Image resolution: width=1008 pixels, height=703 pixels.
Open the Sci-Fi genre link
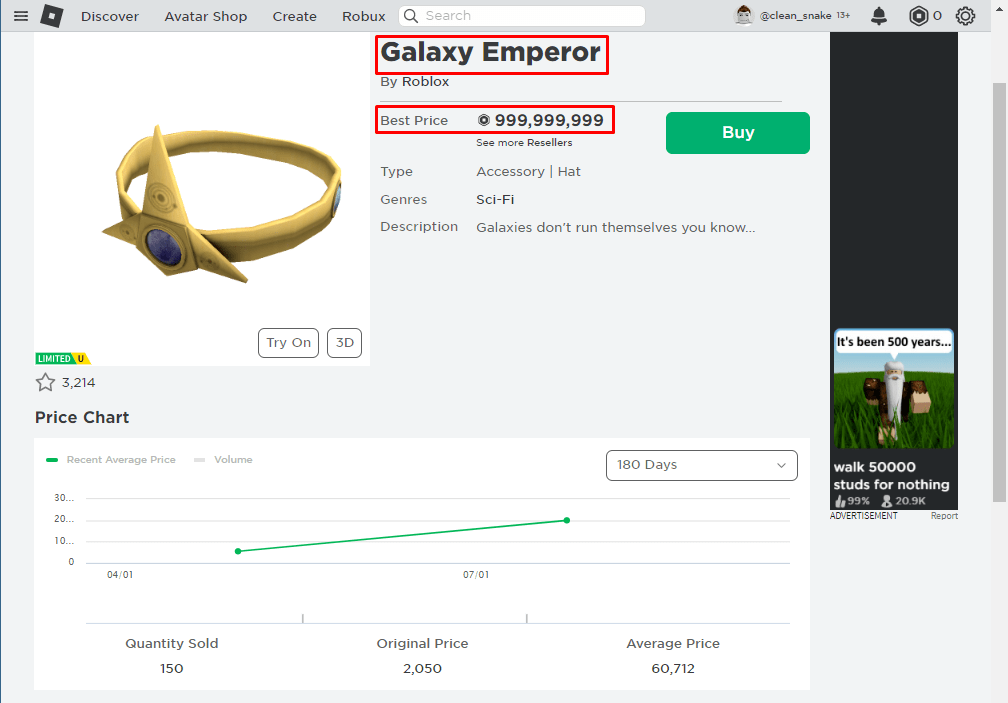[495, 199]
